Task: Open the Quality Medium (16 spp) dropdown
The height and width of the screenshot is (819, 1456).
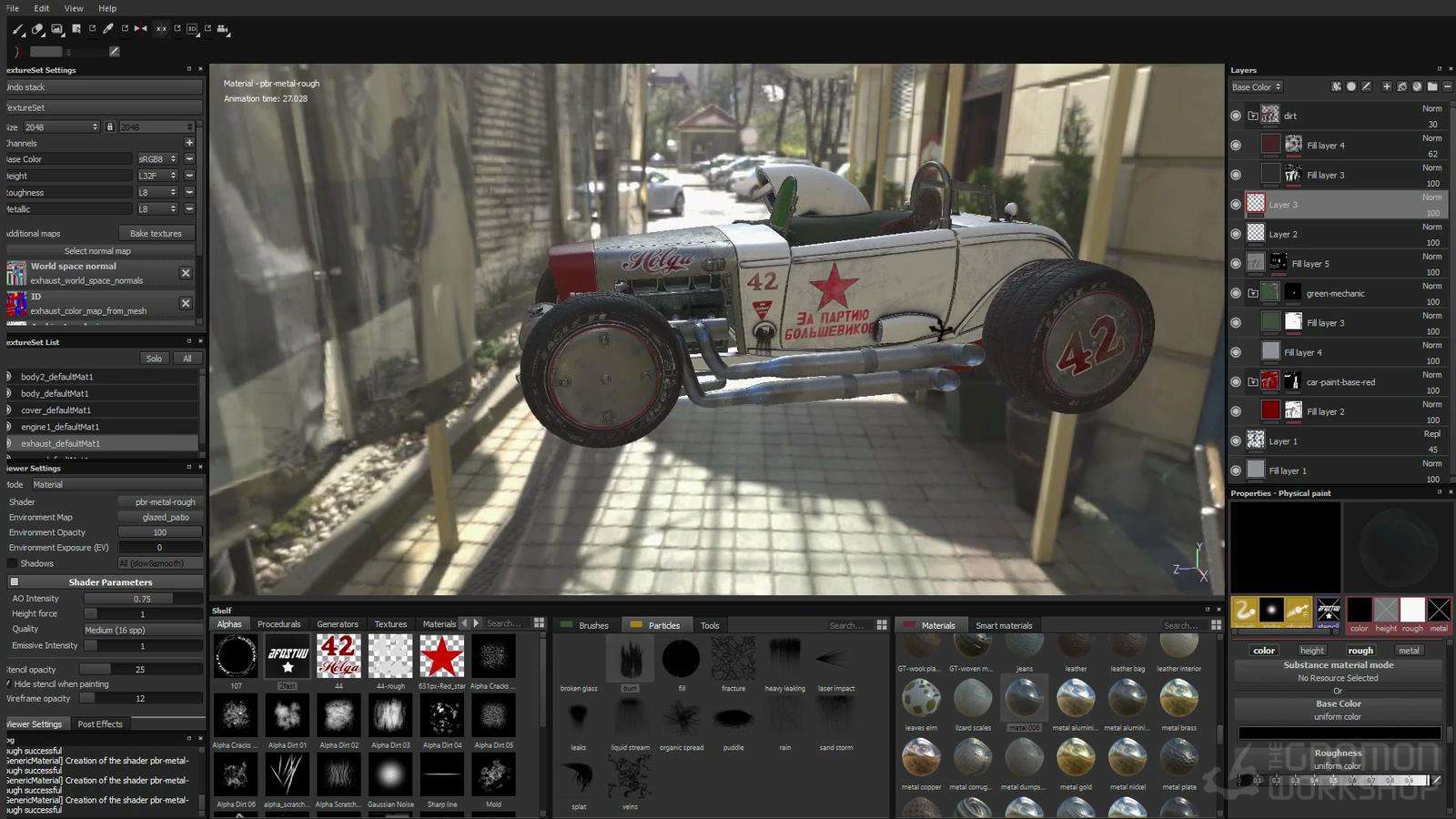Action: click(x=142, y=630)
